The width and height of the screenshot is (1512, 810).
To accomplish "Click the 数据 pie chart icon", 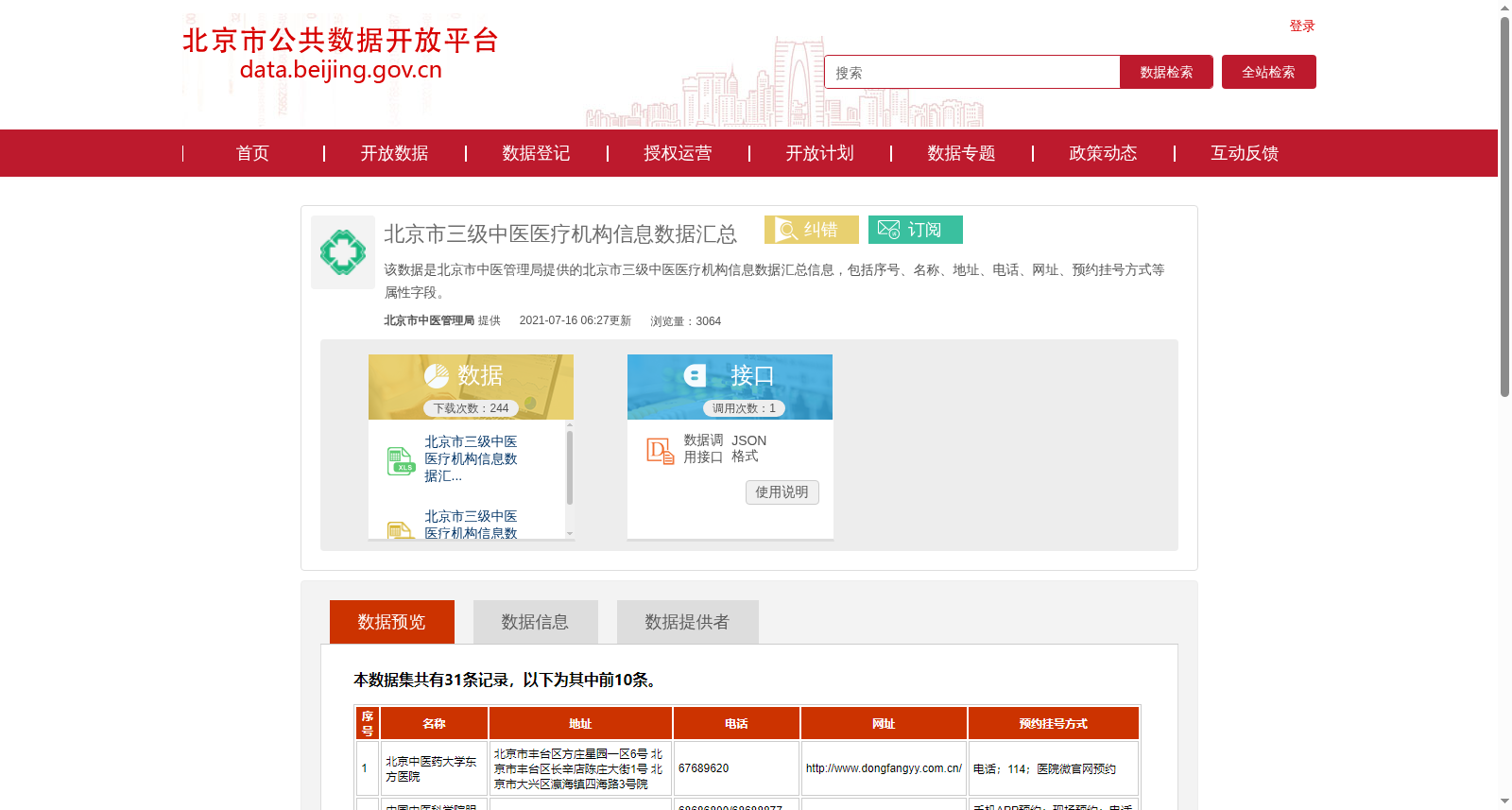I will coord(437,376).
